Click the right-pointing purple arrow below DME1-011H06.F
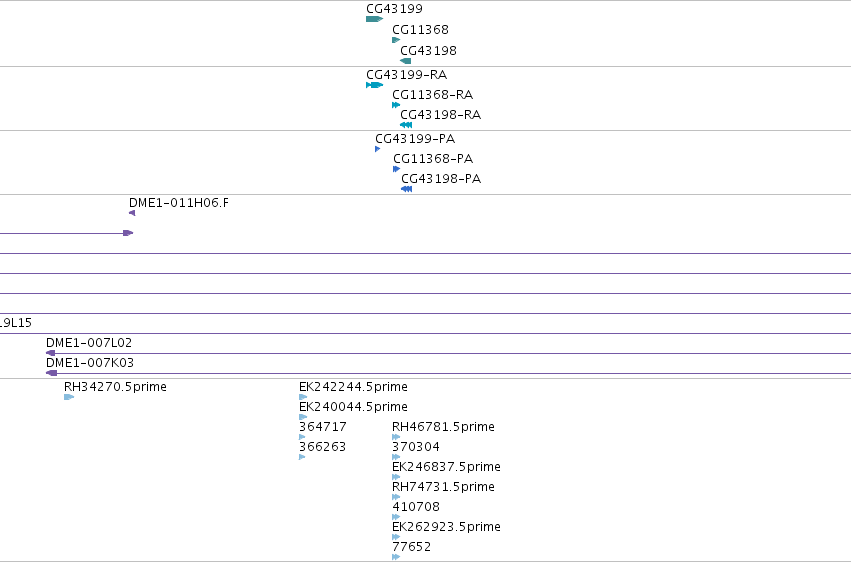 [x=128, y=233]
